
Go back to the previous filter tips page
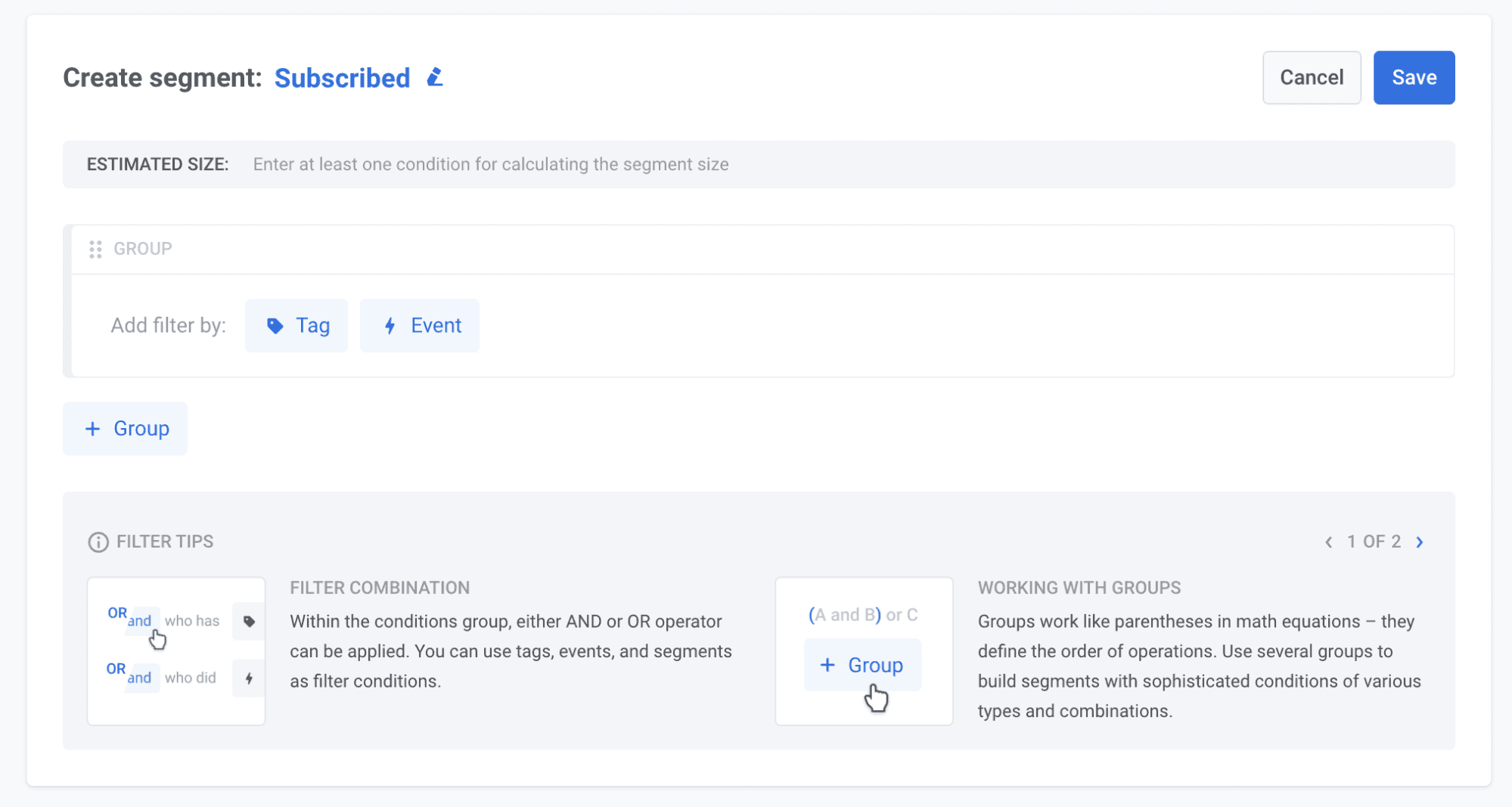[x=1329, y=542]
